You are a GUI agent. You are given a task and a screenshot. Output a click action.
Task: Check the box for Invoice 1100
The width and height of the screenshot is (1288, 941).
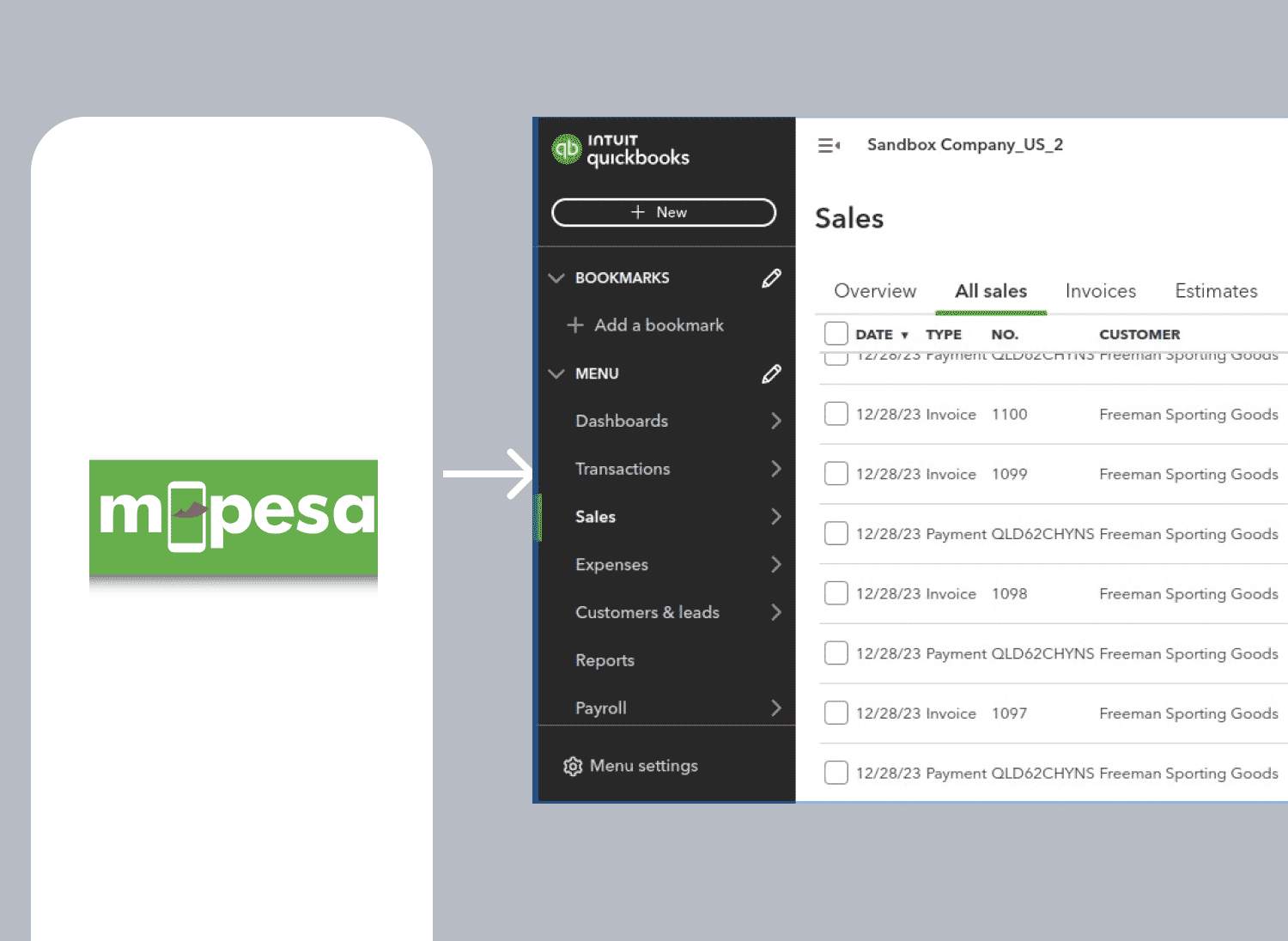(x=835, y=414)
